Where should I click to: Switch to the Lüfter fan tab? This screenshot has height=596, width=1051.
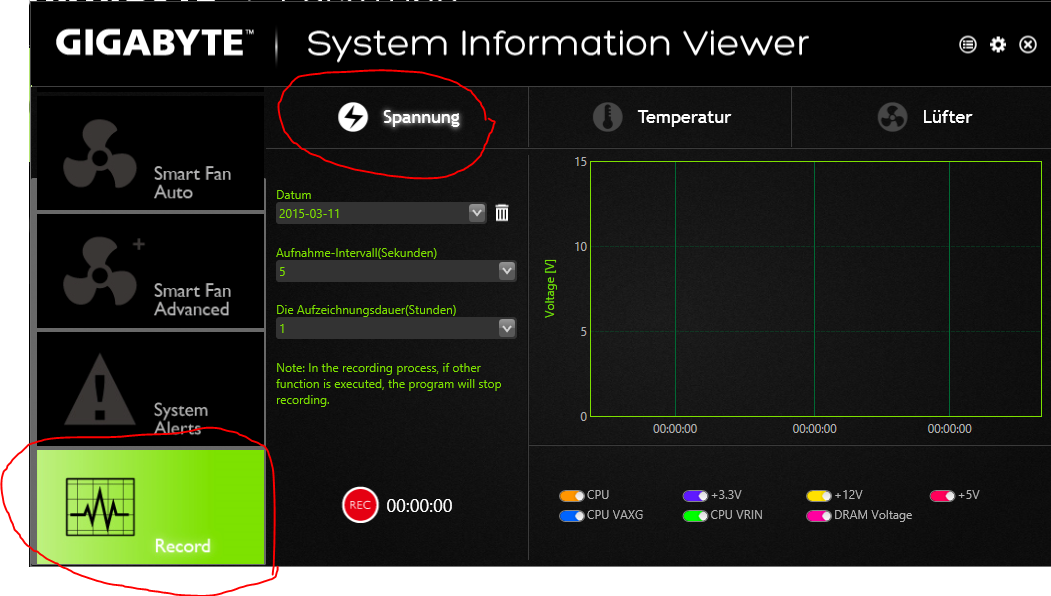pyautogui.click(x=922, y=117)
